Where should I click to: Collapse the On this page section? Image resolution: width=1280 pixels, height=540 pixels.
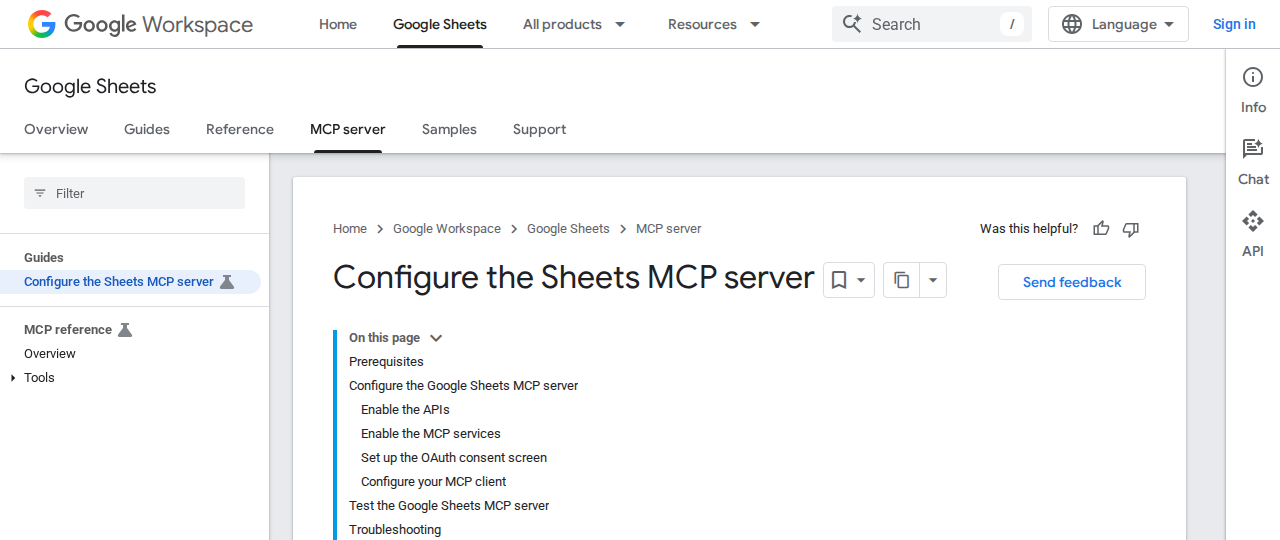pos(436,338)
